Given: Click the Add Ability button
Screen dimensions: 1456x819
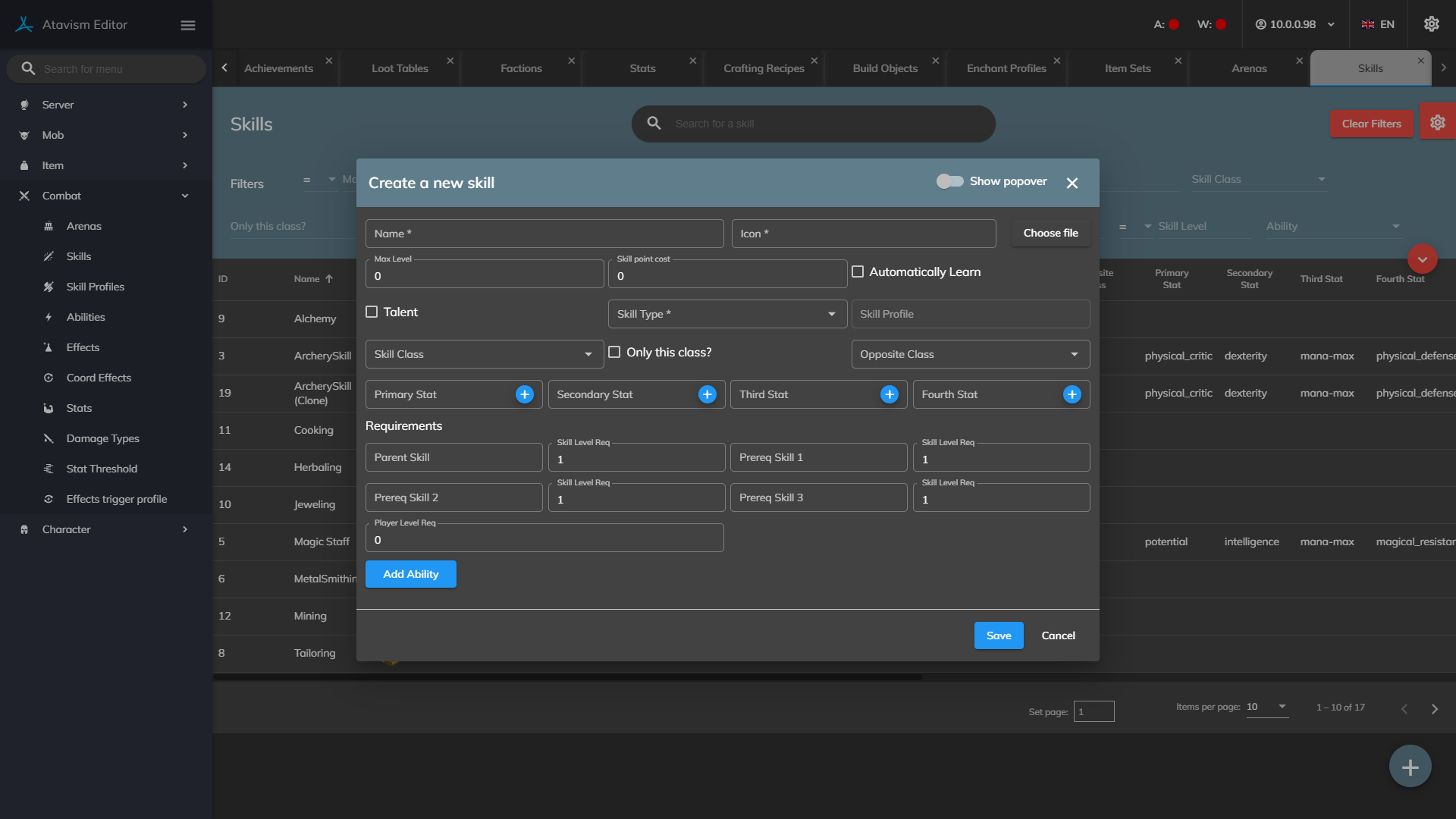Looking at the screenshot, I should [410, 574].
